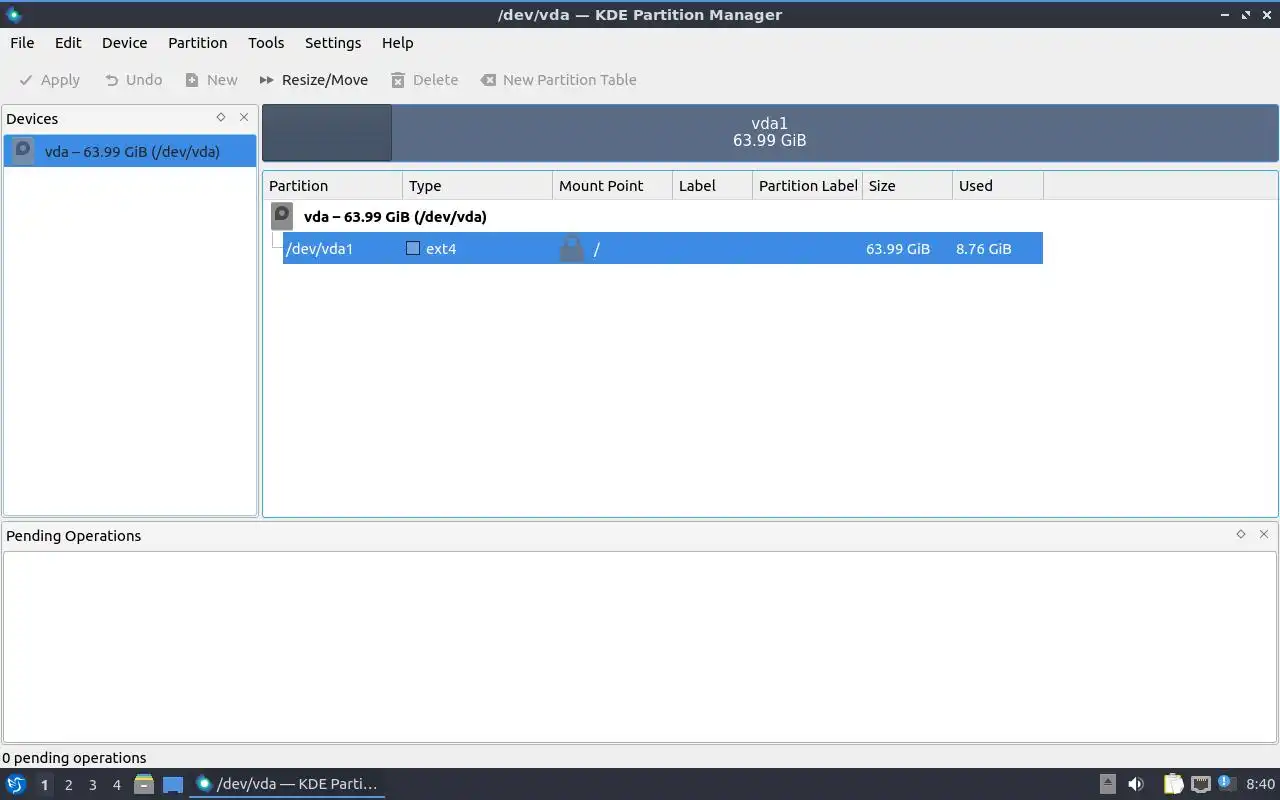Sort by the Partition Label column header
Viewport: 1280px width, 800px height.
click(x=807, y=186)
